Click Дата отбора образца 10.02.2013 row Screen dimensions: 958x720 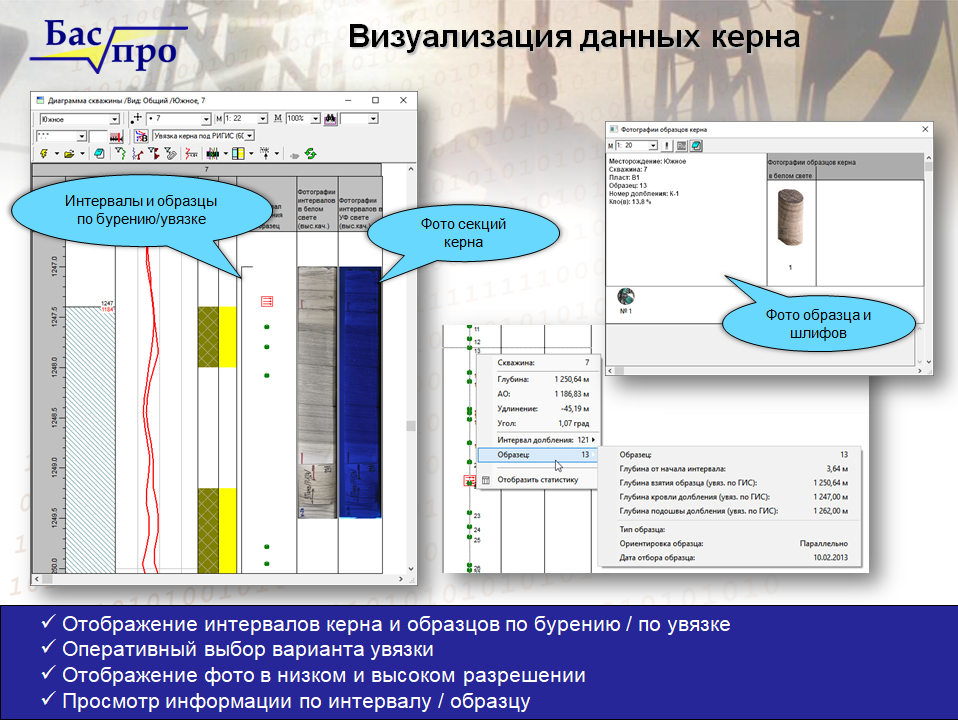coord(733,558)
